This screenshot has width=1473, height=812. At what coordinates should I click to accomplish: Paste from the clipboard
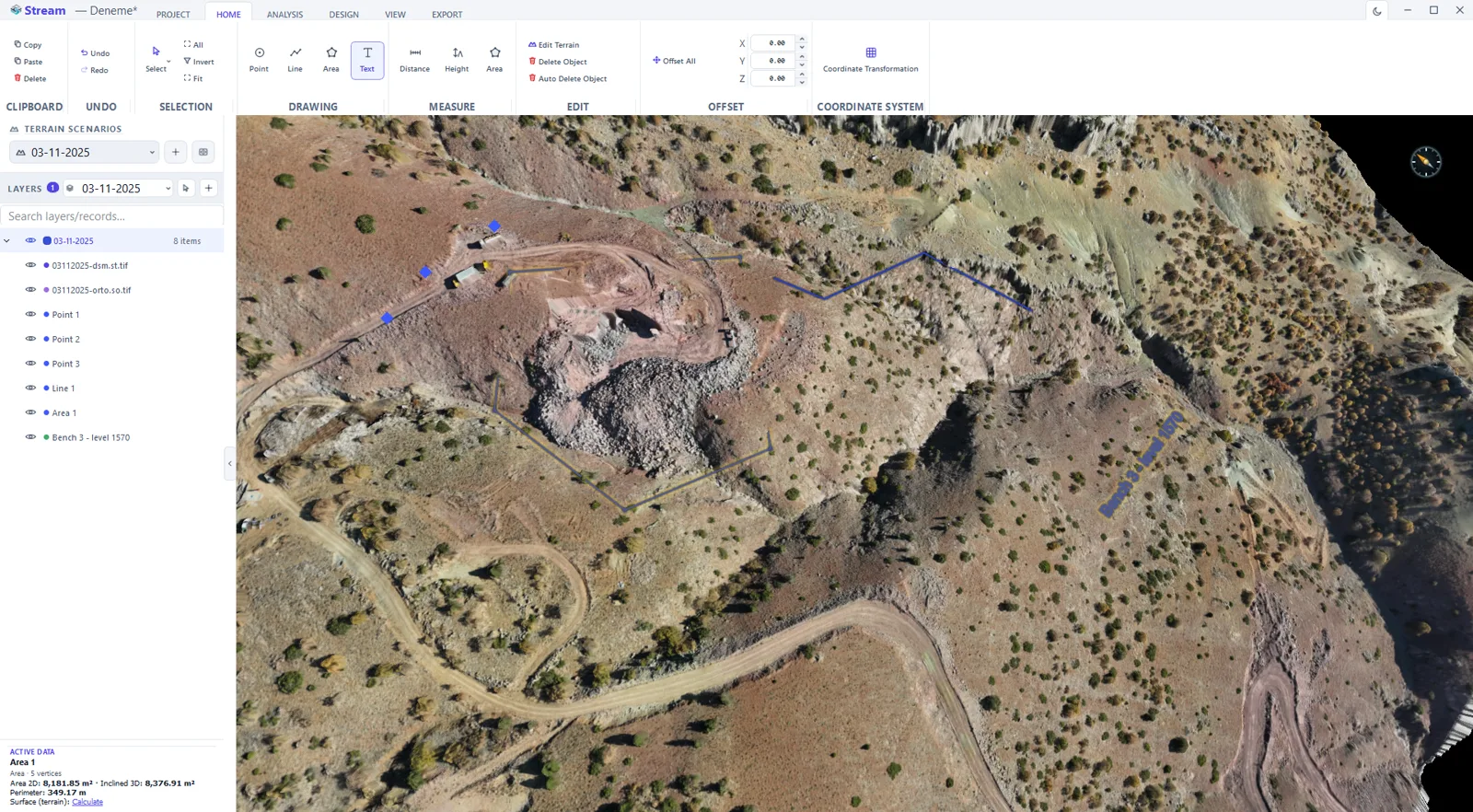click(x=29, y=62)
